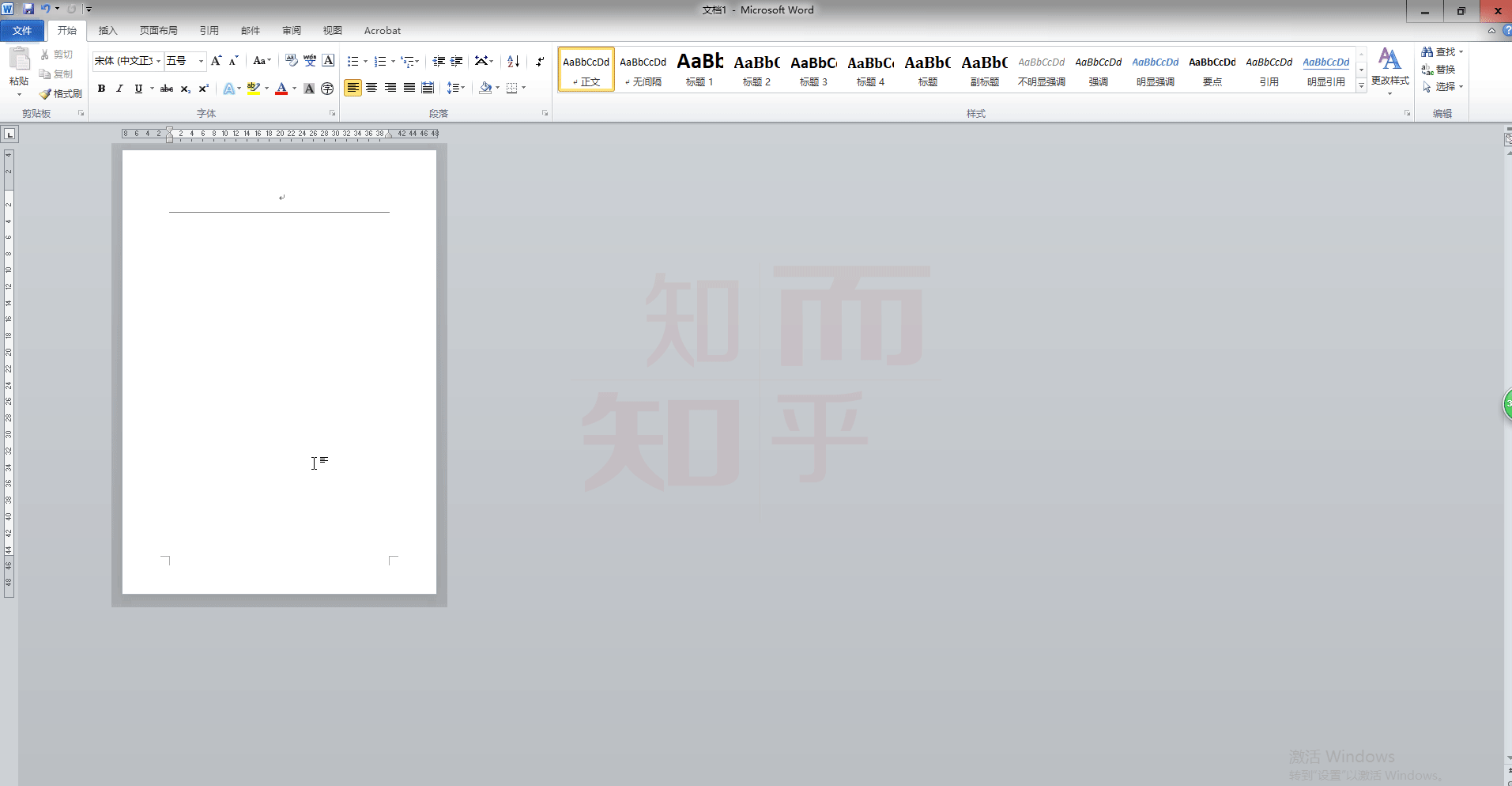The width and height of the screenshot is (1512, 786).
Task: Click the Word application icon in title bar
Action: point(7,9)
